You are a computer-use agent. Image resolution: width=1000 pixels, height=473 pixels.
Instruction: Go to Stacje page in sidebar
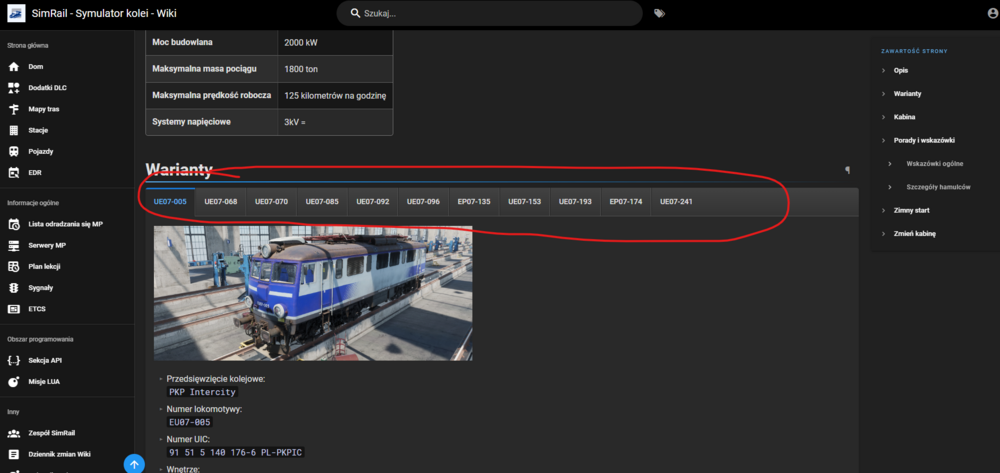(39, 130)
